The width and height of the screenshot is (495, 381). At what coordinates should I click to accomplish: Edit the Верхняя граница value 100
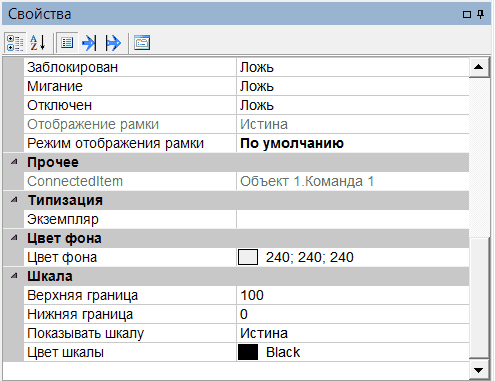[353, 295]
